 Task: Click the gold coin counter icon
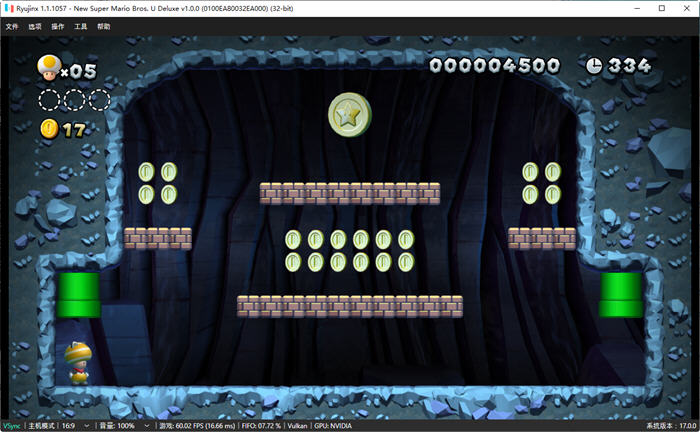coord(49,129)
